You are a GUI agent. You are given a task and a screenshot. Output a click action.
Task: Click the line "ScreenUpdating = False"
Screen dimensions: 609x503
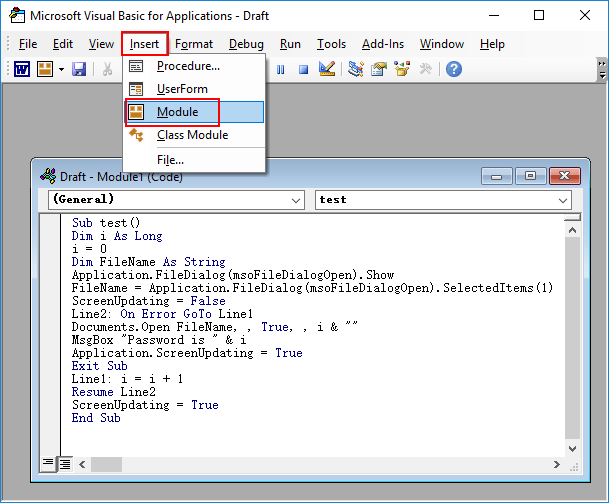click(148, 301)
